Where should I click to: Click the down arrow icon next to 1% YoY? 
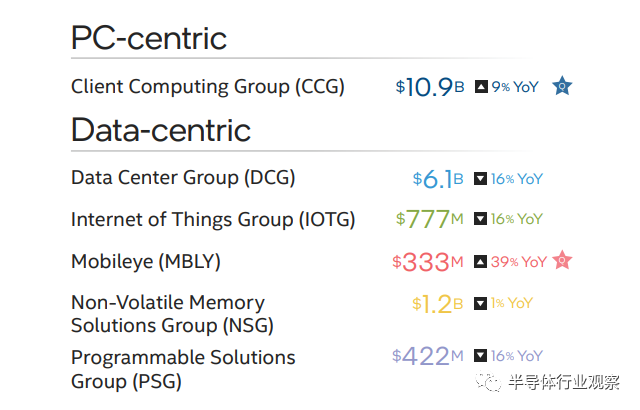pos(480,303)
